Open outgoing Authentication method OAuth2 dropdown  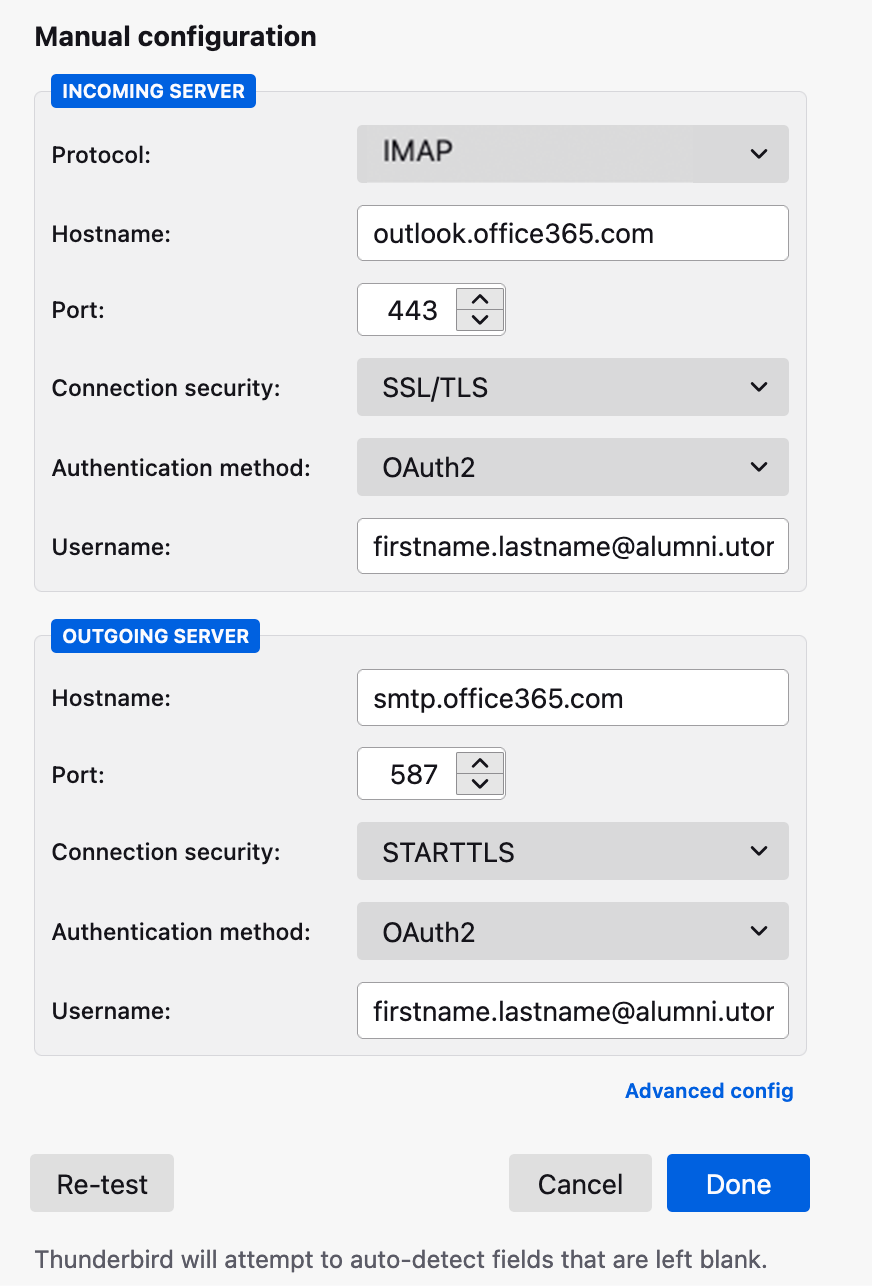coord(572,932)
